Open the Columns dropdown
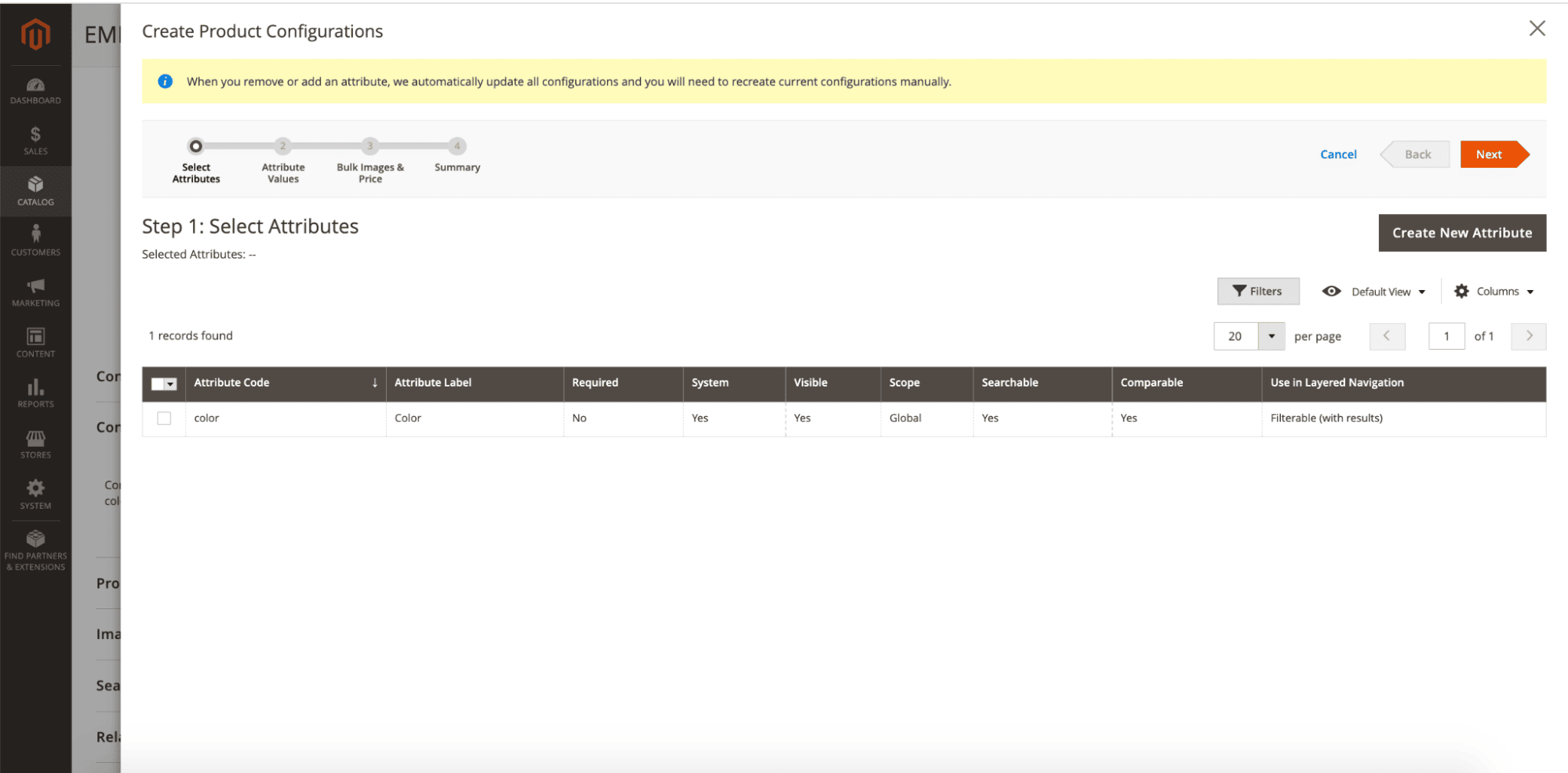 (x=1494, y=292)
